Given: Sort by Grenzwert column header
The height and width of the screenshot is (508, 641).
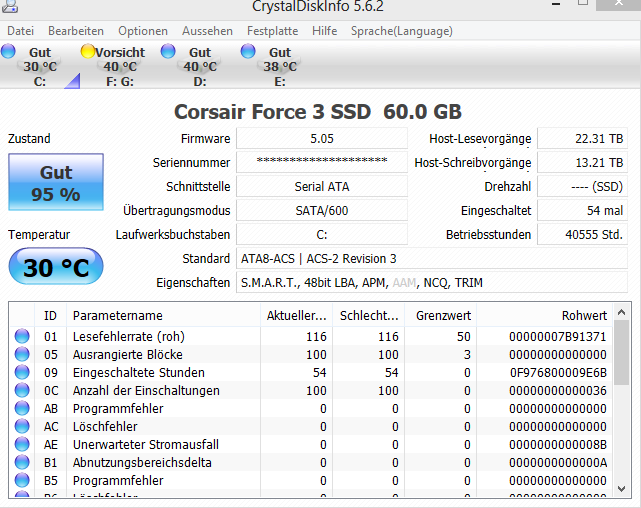Looking at the screenshot, I should tap(440, 315).
